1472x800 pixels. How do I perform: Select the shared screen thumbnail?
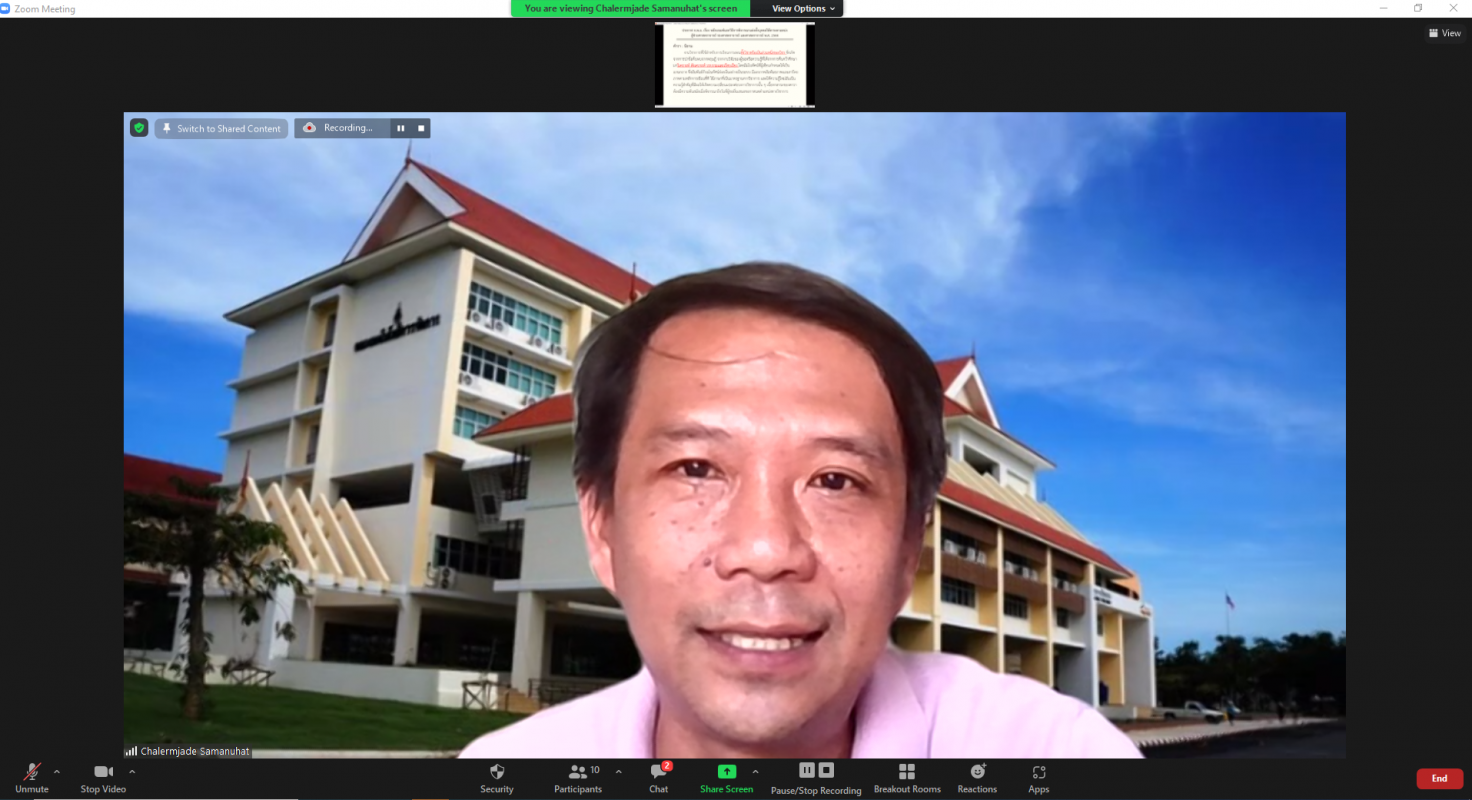pyautogui.click(x=734, y=64)
